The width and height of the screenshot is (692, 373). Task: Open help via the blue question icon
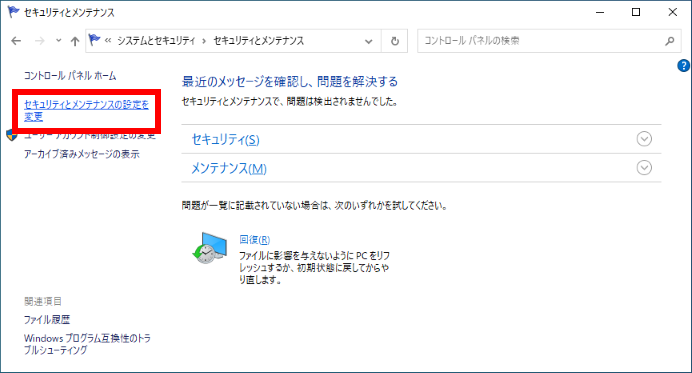(x=683, y=65)
